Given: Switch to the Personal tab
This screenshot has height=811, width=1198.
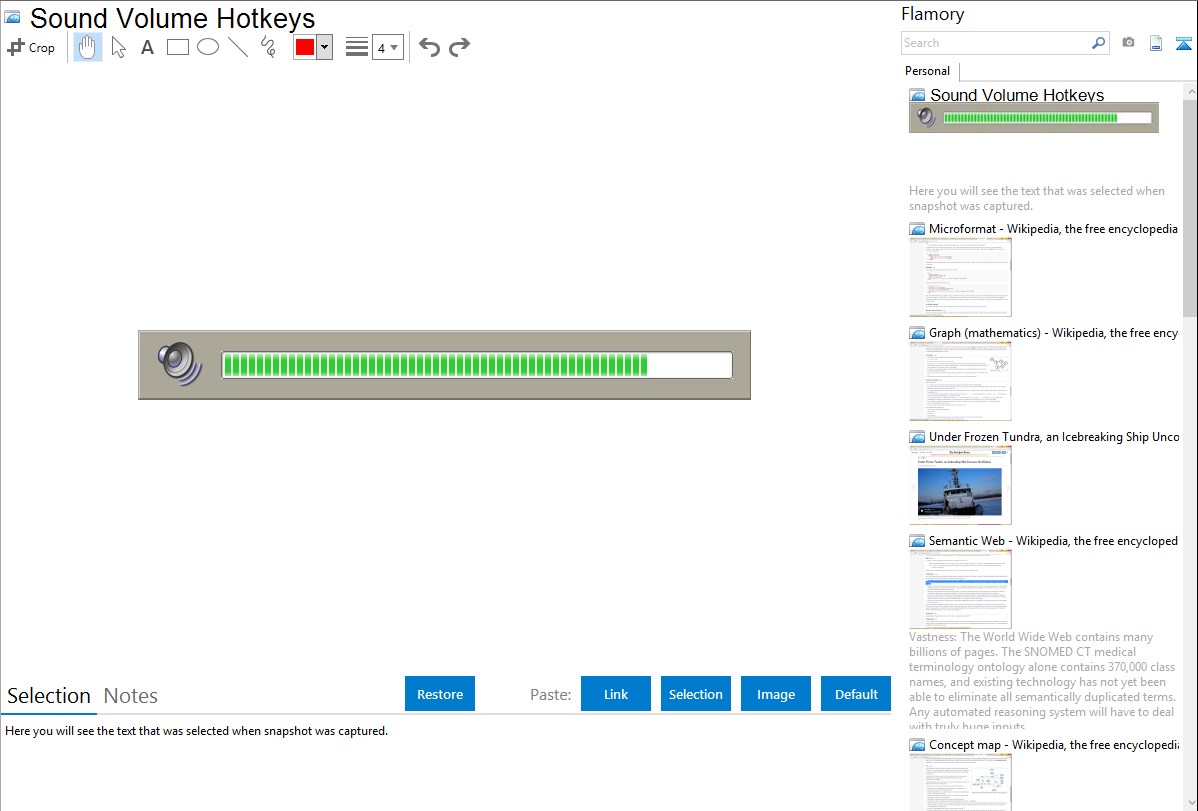Looking at the screenshot, I should click(928, 71).
